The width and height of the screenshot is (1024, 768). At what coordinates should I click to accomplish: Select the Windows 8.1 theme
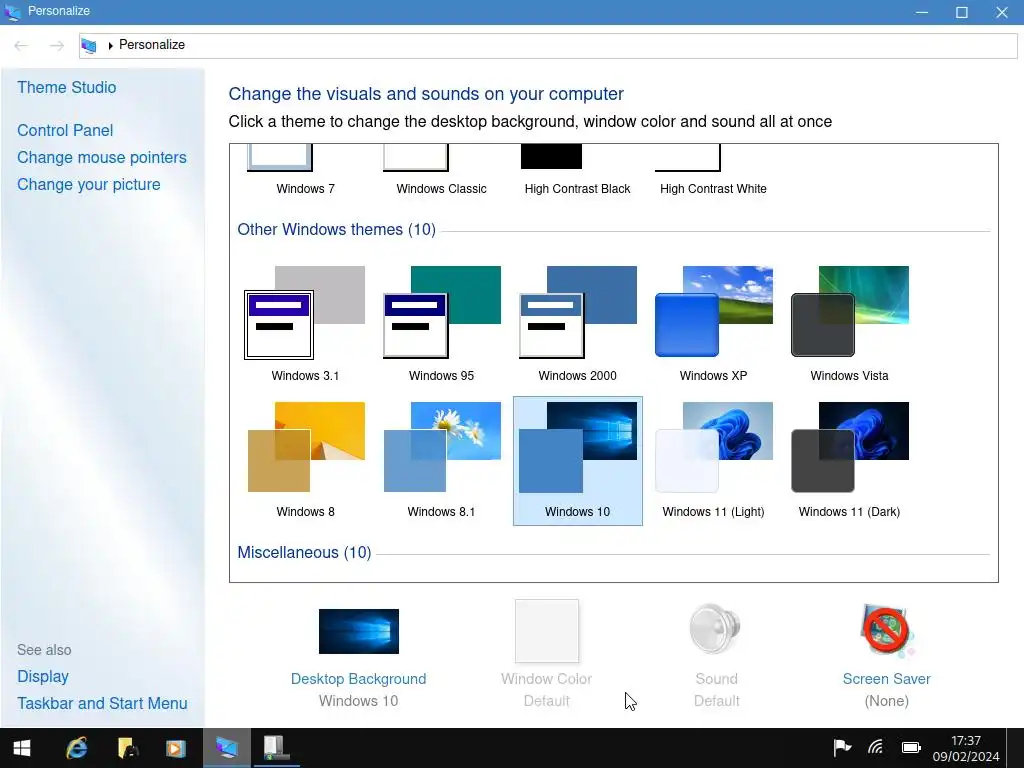(x=441, y=460)
